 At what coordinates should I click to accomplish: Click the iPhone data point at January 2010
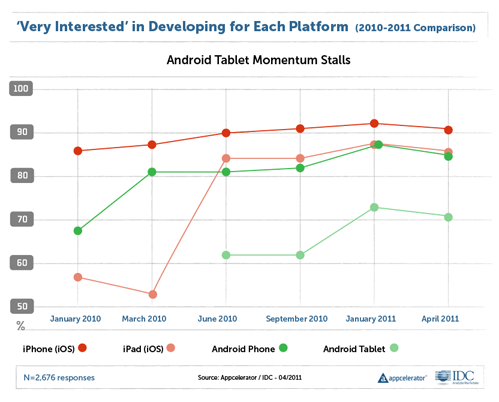(x=78, y=151)
